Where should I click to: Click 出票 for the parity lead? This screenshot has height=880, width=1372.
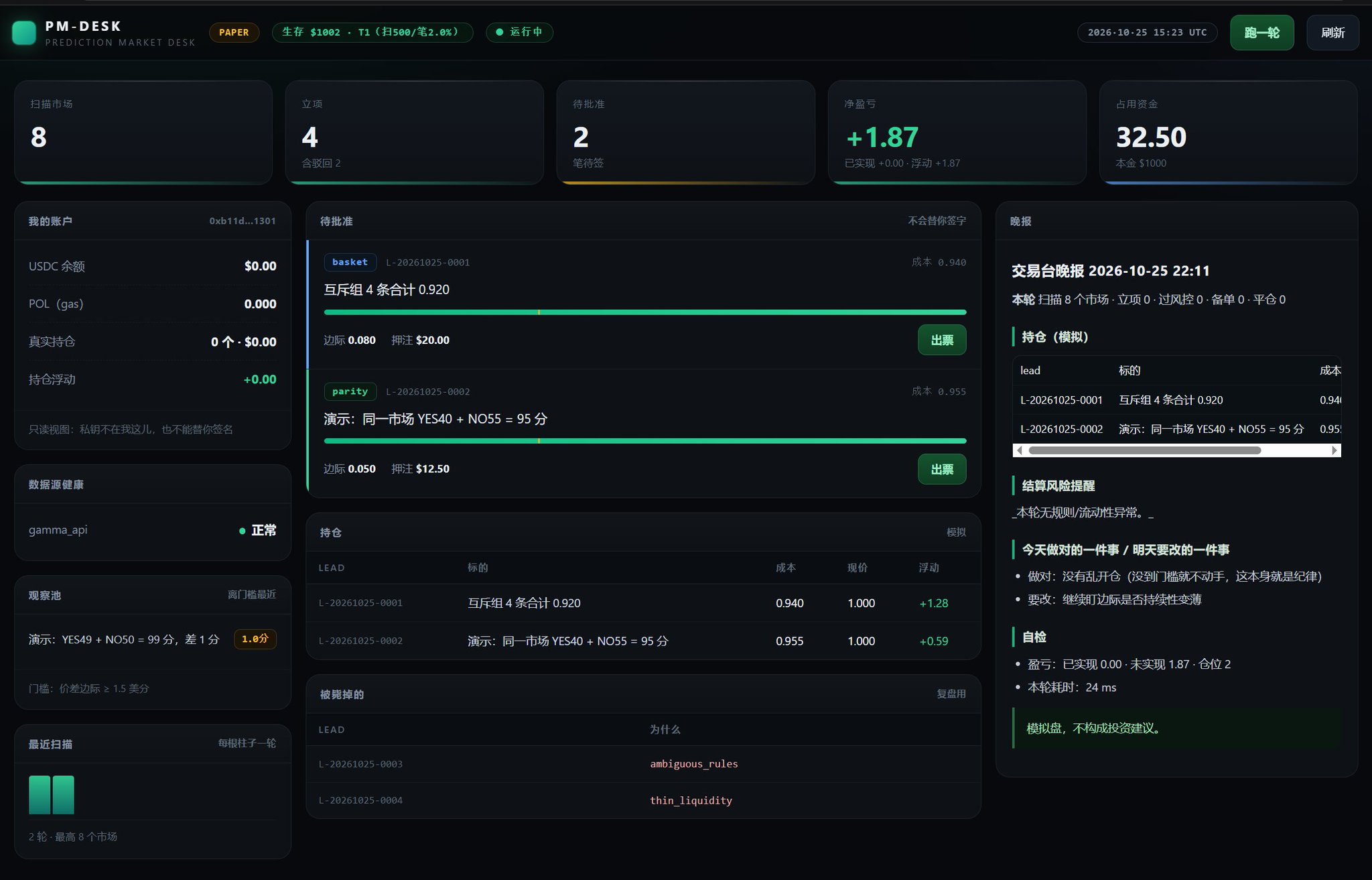pyautogui.click(x=942, y=469)
